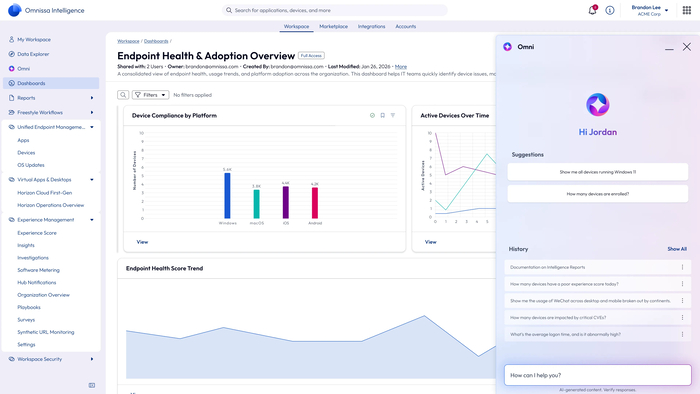This screenshot has height=394, width=700.
Task: Open options menu for average logon time history
Action: 682,334
